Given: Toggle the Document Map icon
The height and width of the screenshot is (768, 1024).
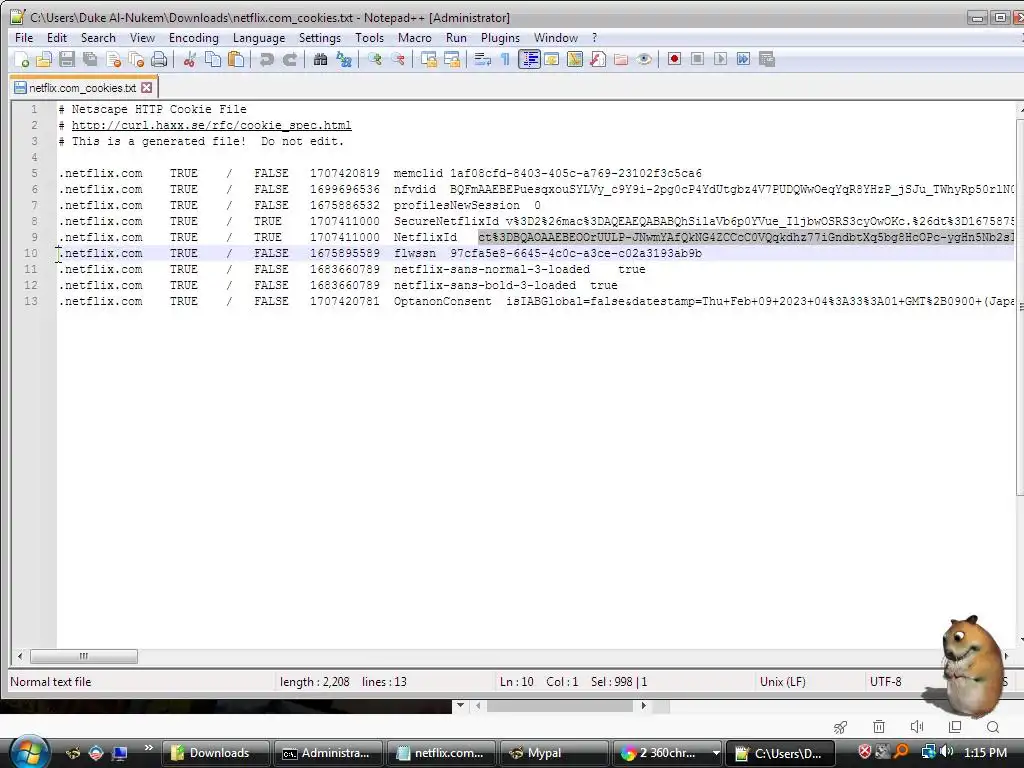Looking at the screenshot, I should 575,59.
